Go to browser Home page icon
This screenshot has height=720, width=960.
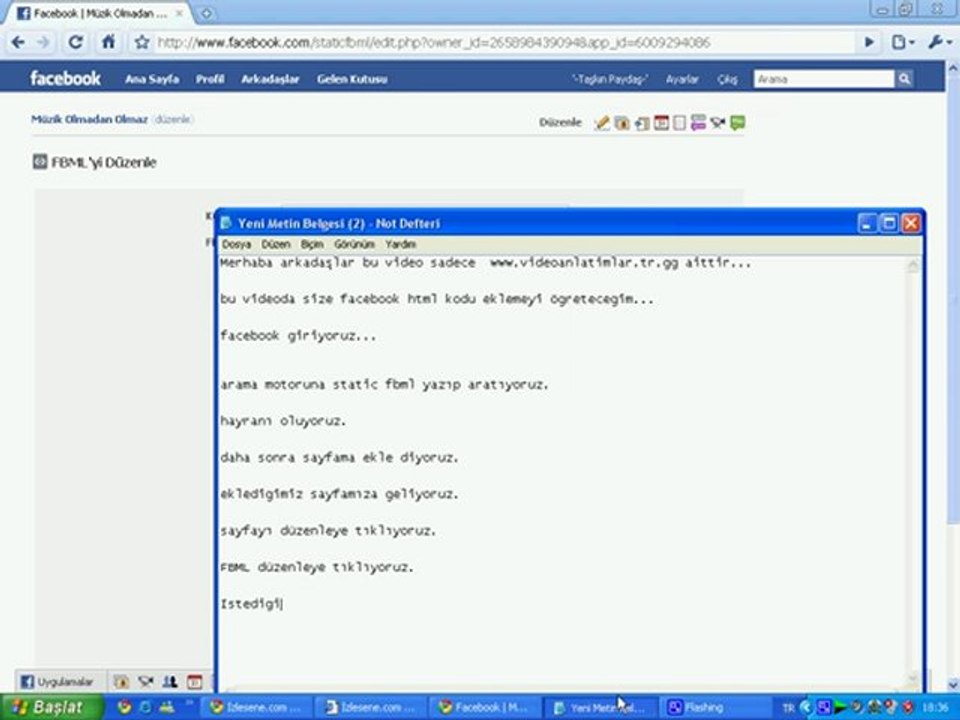point(108,42)
